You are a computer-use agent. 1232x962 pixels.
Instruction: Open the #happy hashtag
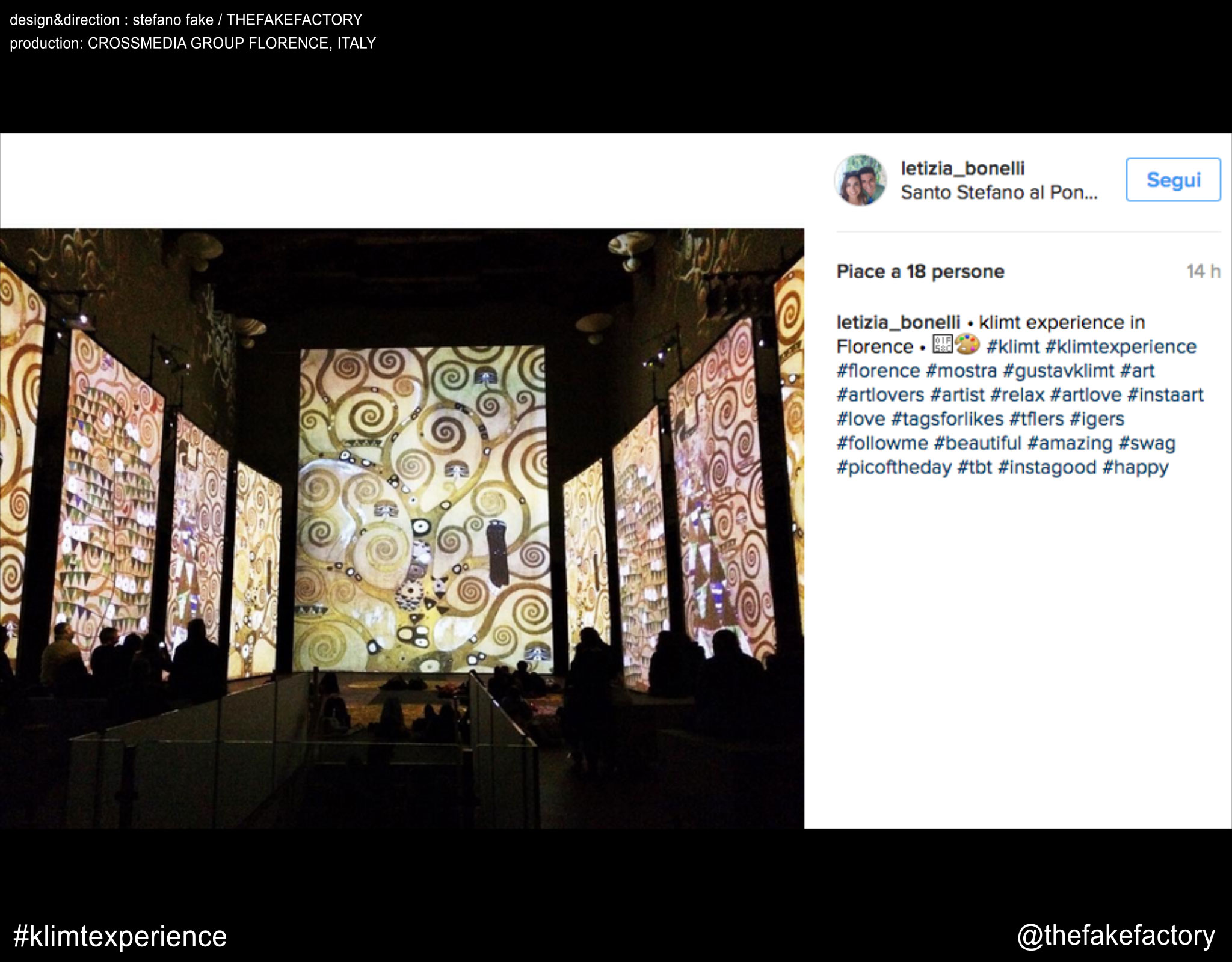(x=1135, y=467)
